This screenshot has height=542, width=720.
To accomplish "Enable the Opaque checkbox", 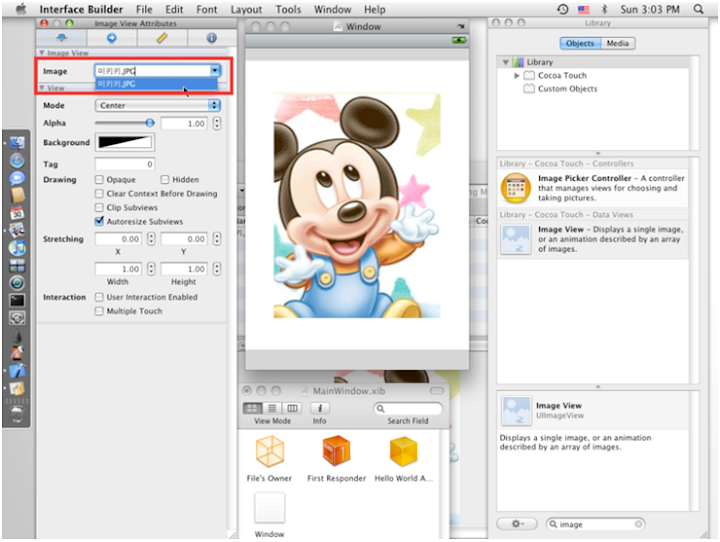I will 99,180.
